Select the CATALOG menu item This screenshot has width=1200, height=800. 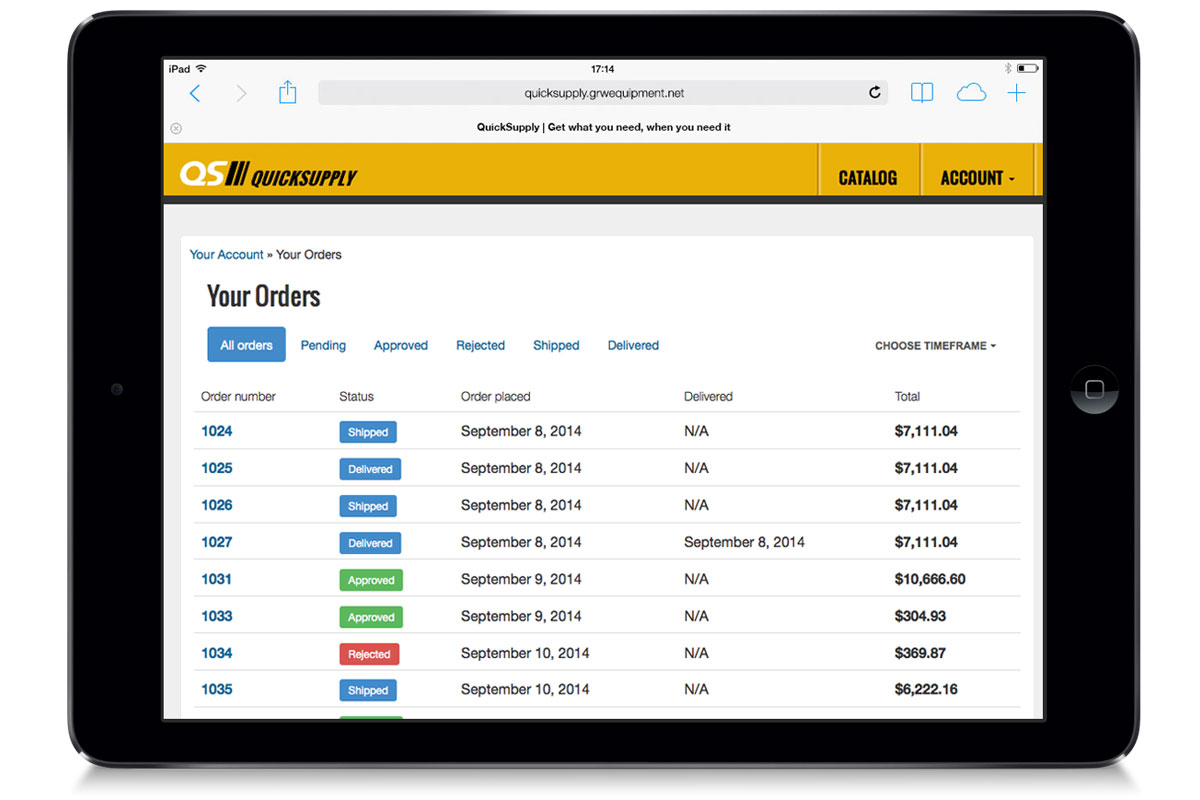[867, 177]
